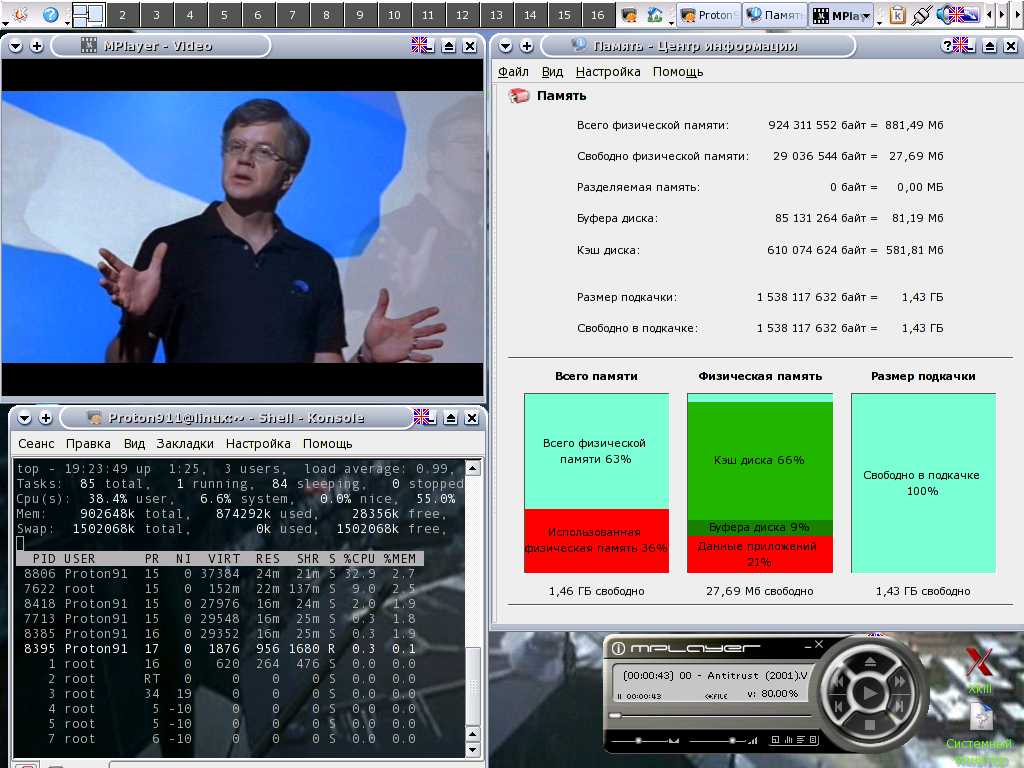Switch to the Память taskbar entry
The height and width of the screenshot is (768, 1024).
(775, 15)
